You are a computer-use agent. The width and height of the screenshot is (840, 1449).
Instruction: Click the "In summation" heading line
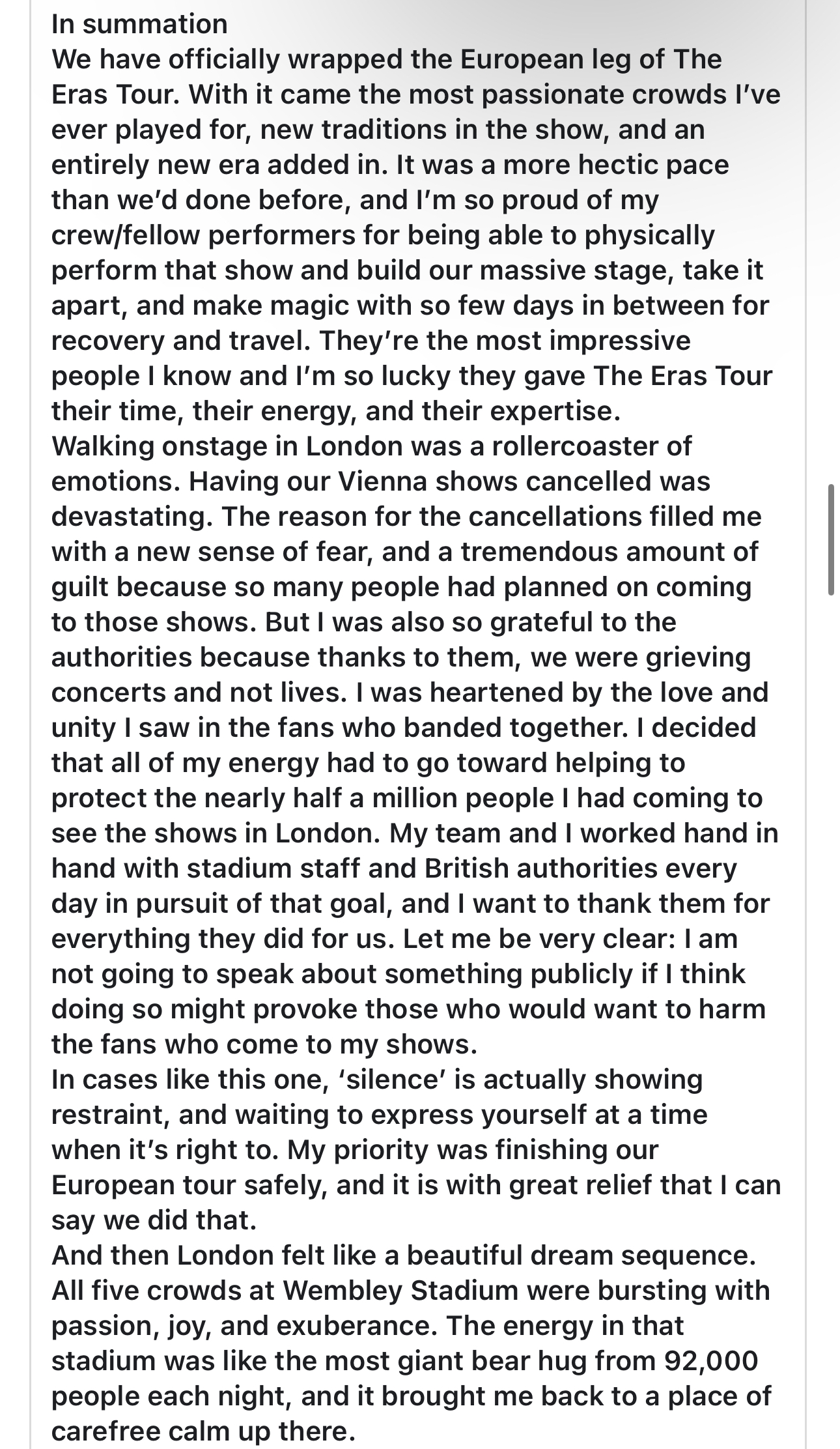coord(139,24)
